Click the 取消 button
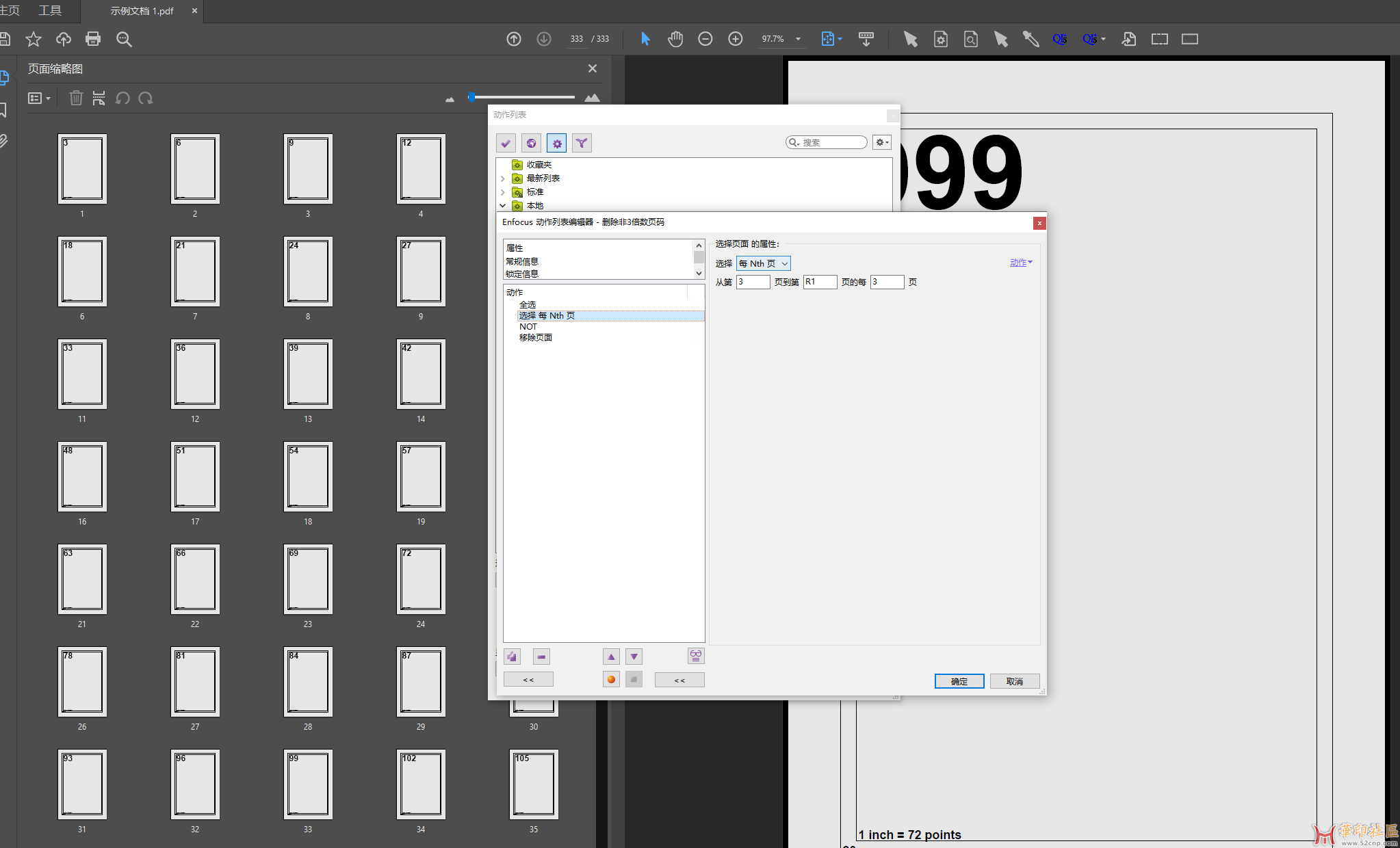 (x=1014, y=681)
